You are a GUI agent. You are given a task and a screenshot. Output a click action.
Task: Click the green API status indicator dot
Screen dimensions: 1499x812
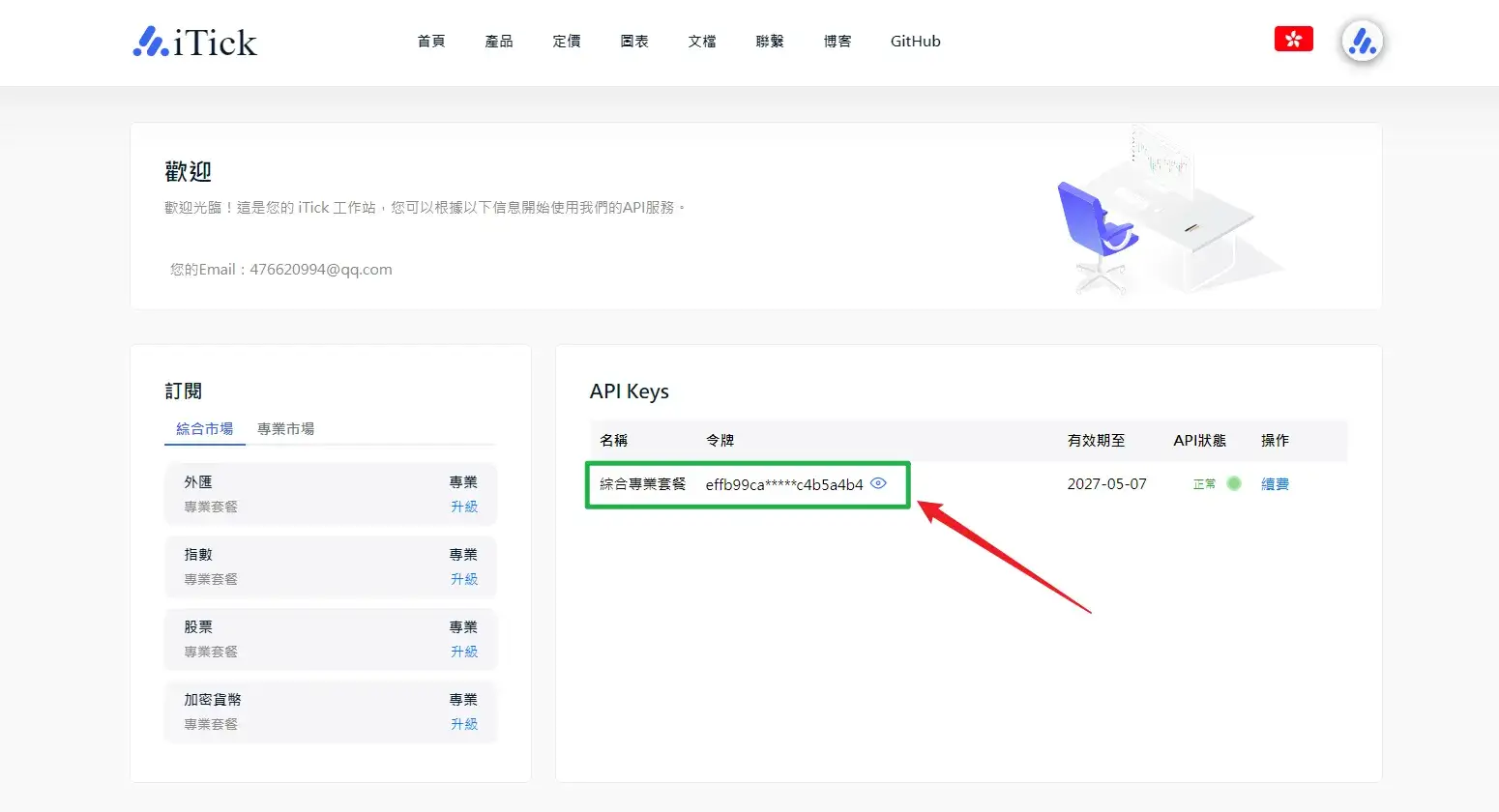coord(1234,483)
